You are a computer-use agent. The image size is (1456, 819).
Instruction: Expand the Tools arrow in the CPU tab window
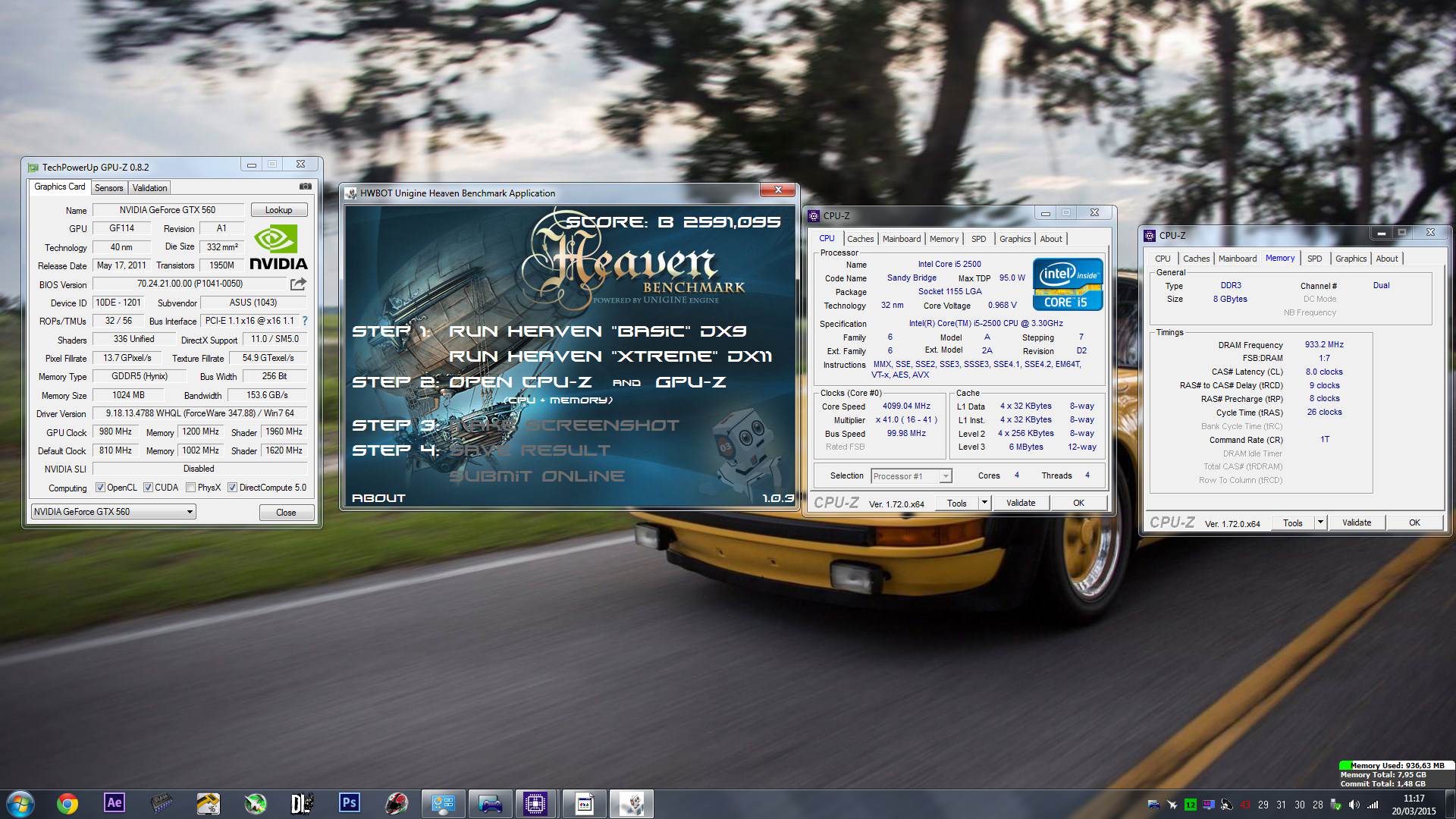tap(984, 503)
